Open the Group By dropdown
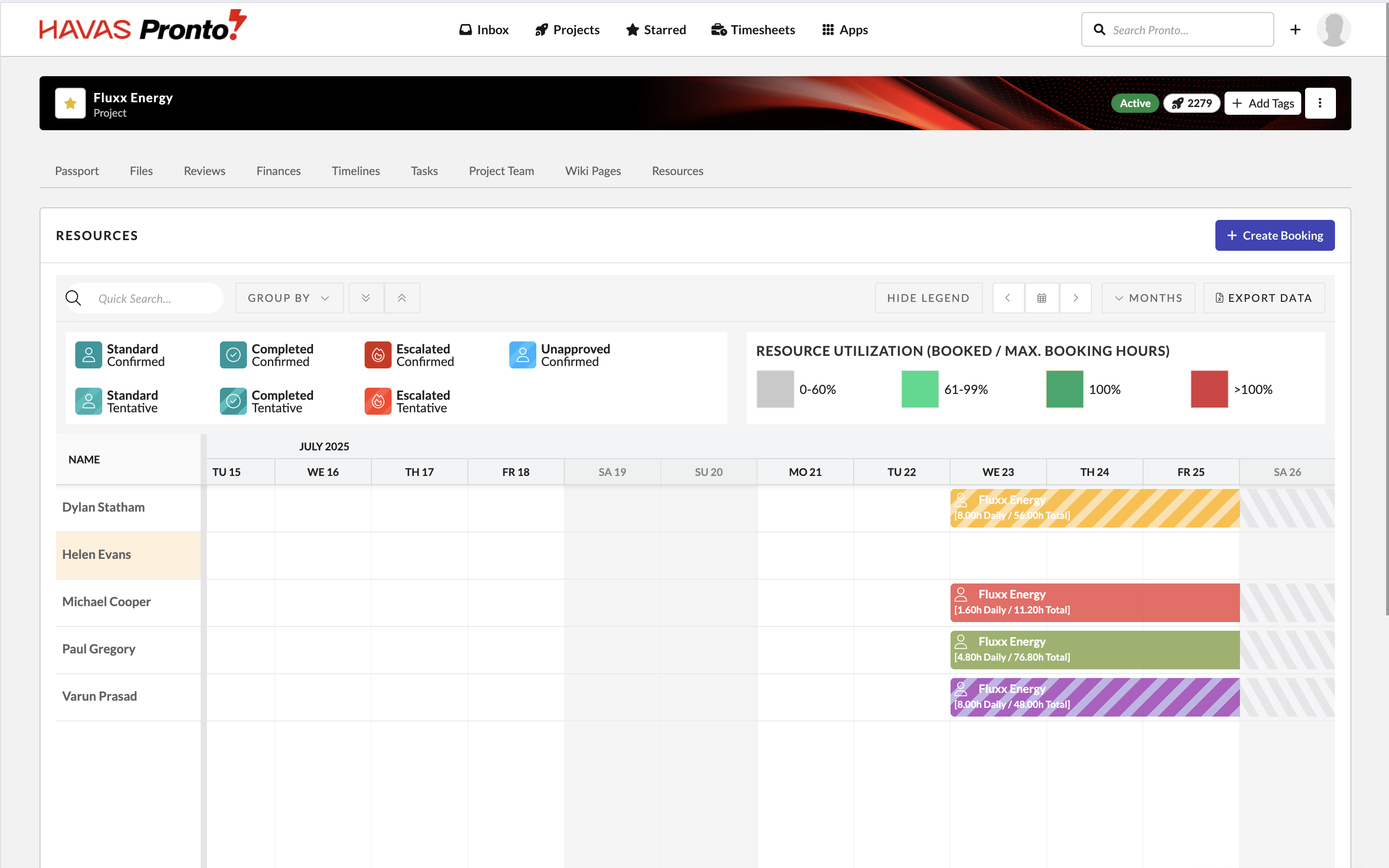The image size is (1389, 868). point(289,298)
